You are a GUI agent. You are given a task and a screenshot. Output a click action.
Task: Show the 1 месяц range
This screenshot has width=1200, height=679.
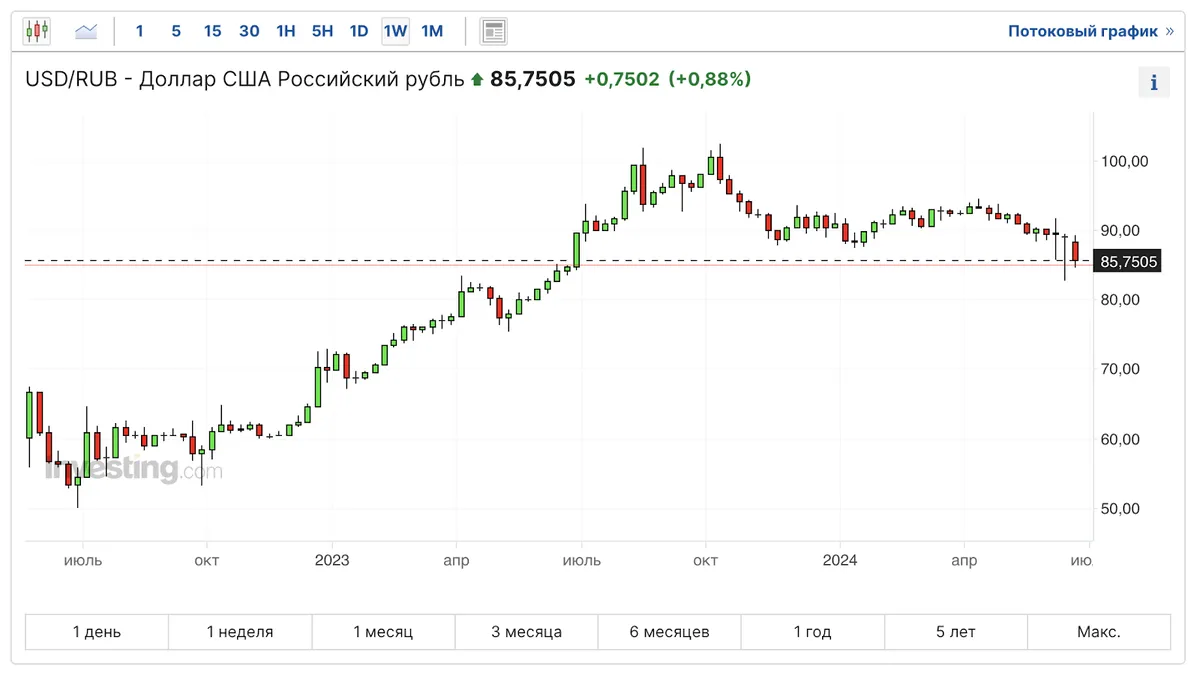(383, 632)
